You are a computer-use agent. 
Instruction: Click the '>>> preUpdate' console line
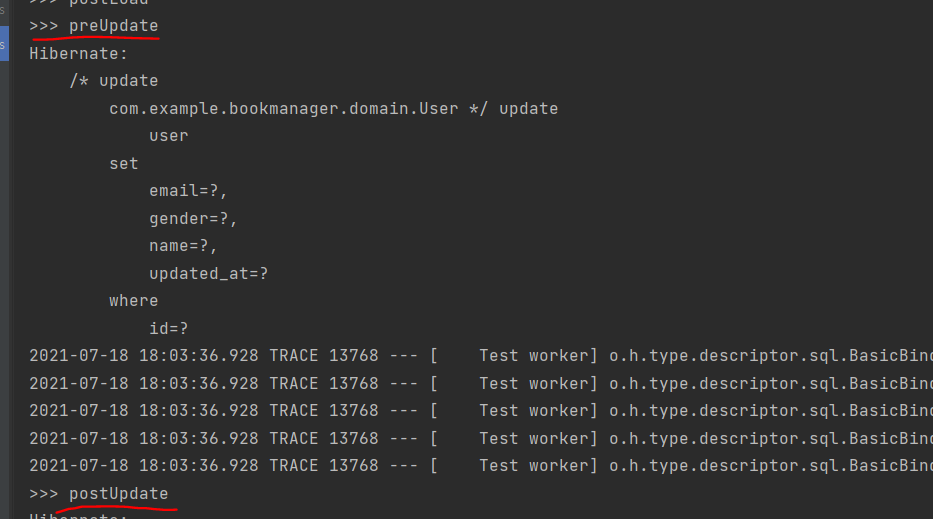(93, 26)
